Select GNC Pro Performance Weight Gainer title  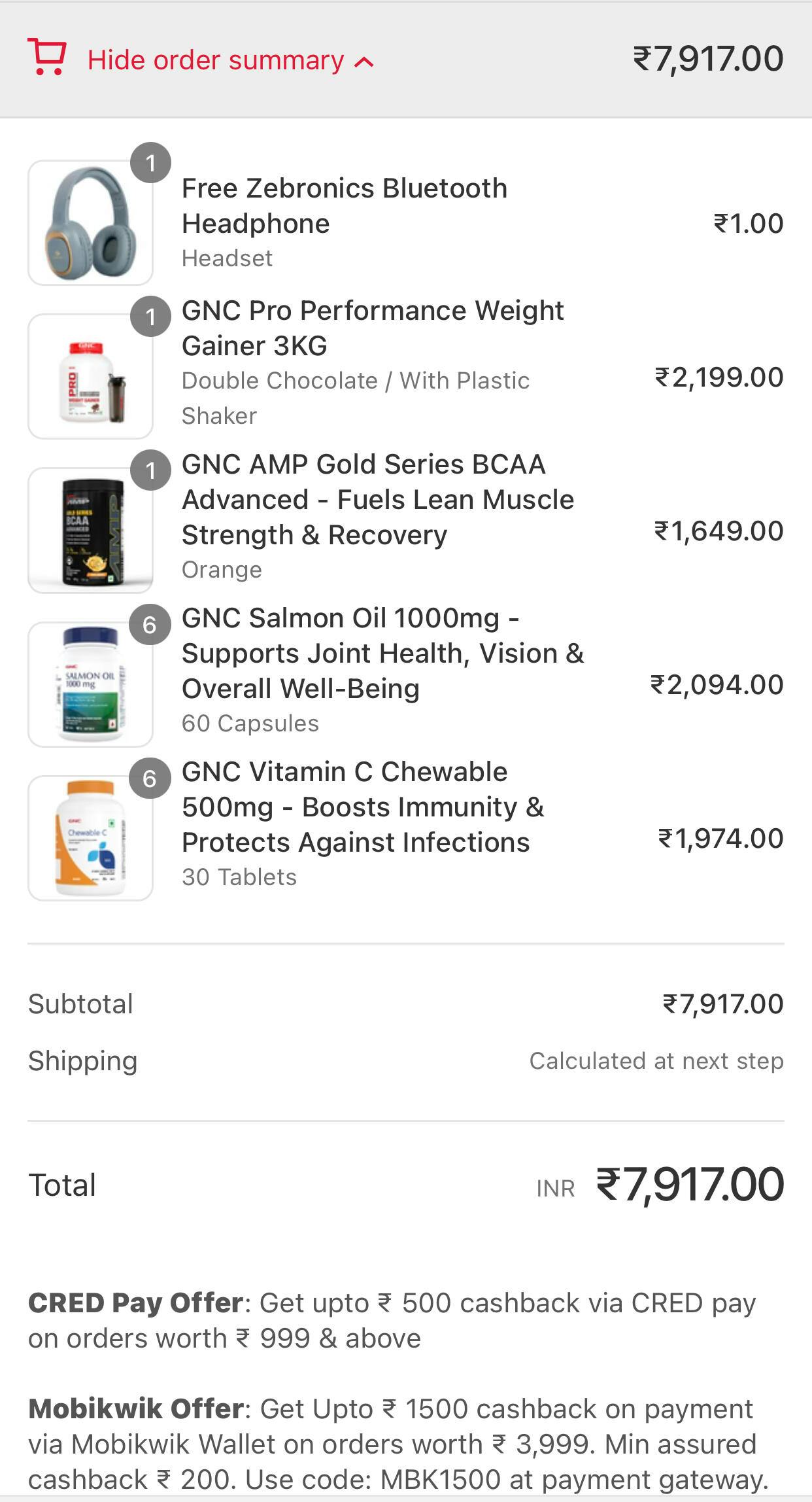click(373, 328)
